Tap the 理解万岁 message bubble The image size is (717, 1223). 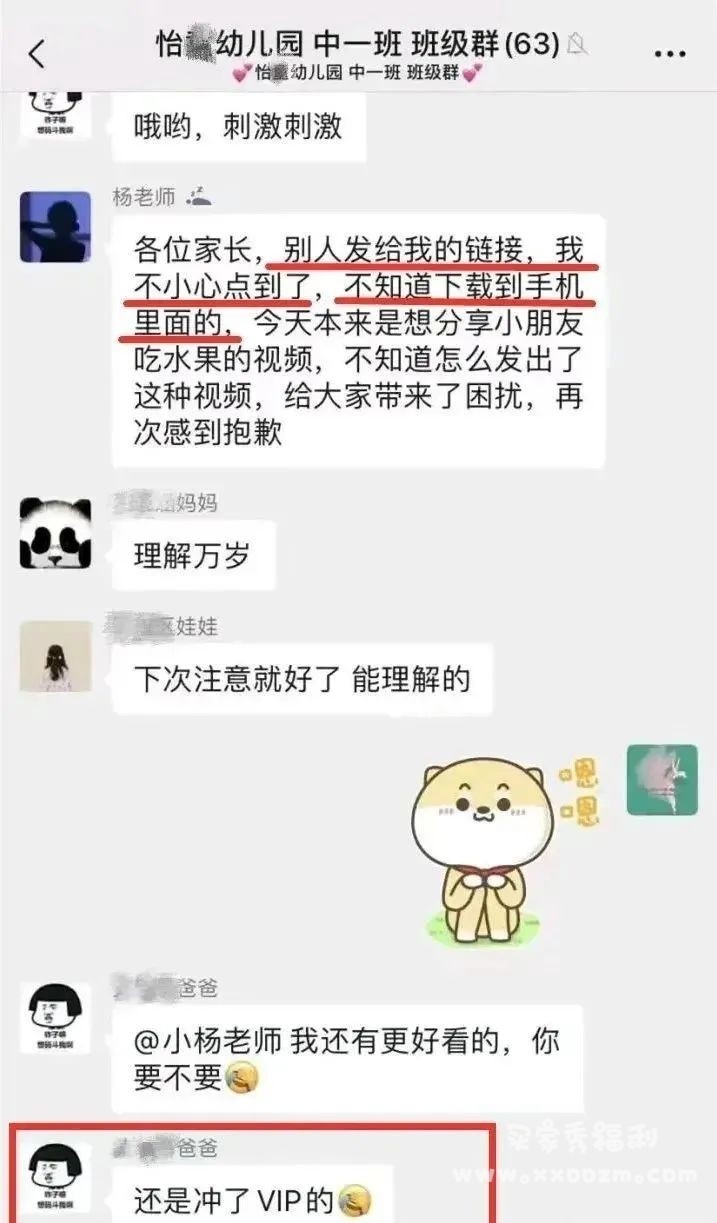193,554
